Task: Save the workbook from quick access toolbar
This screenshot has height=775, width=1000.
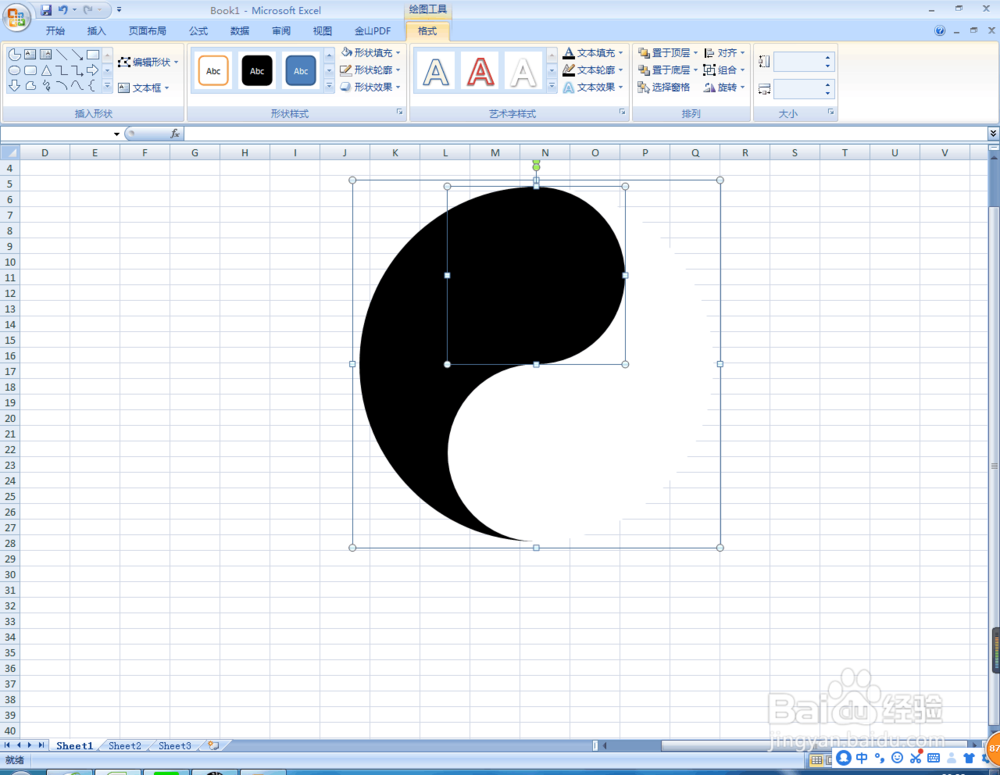Action: 46,10
